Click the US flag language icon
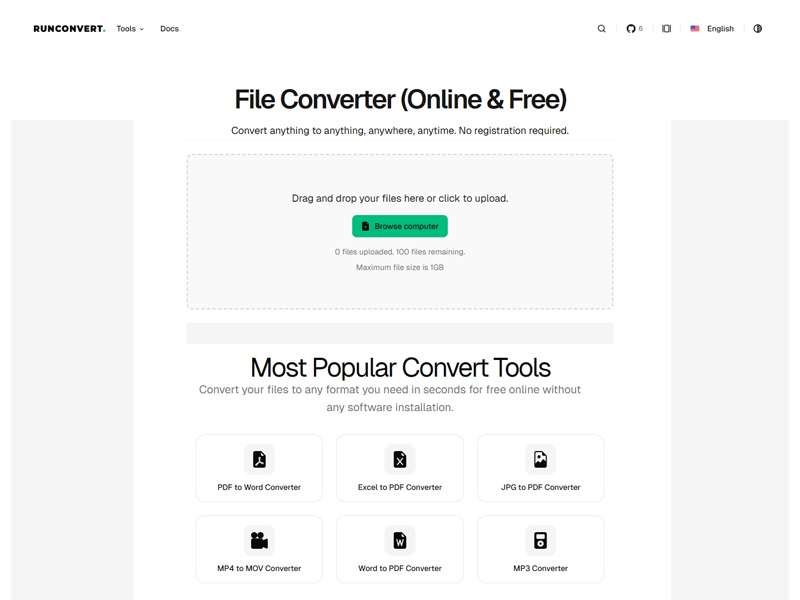This screenshot has width=800, height=600. tap(695, 28)
